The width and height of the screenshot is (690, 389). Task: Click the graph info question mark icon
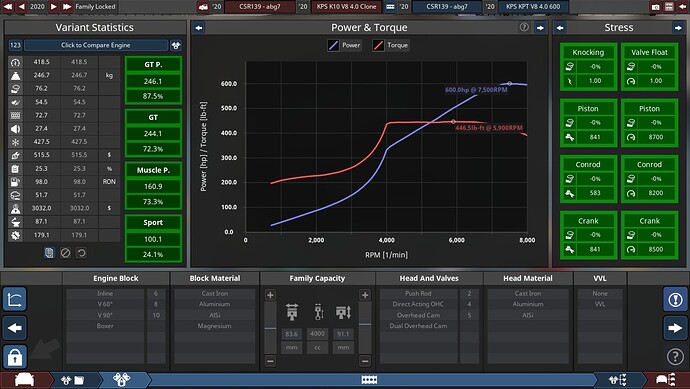pyautogui.click(x=524, y=27)
